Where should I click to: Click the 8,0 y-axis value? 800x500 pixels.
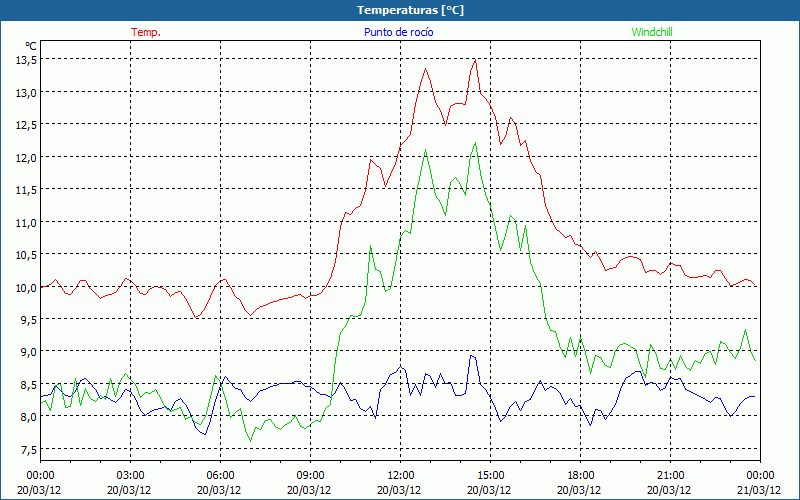point(29,417)
